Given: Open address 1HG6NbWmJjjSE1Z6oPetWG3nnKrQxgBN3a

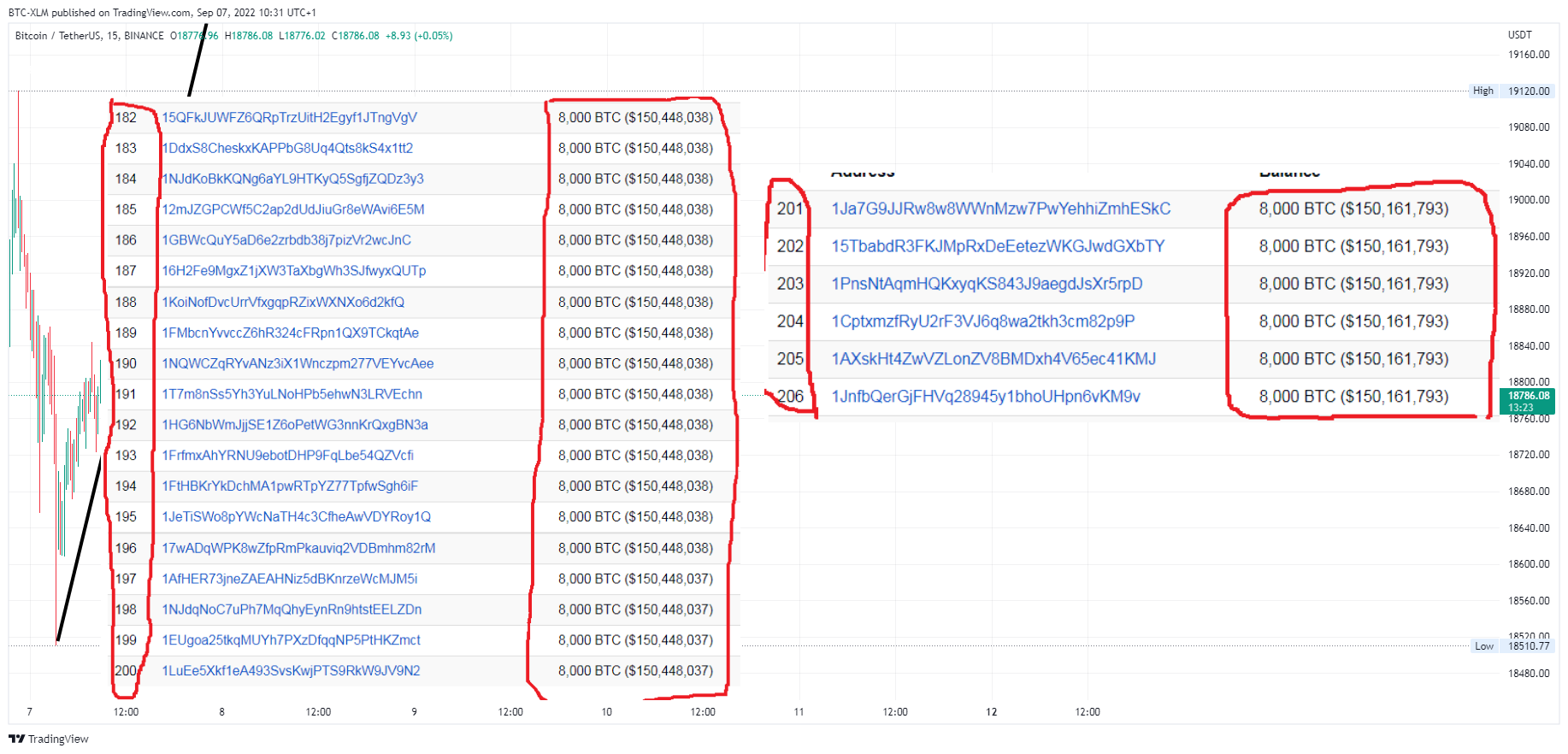Looking at the screenshot, I should 295,425.
